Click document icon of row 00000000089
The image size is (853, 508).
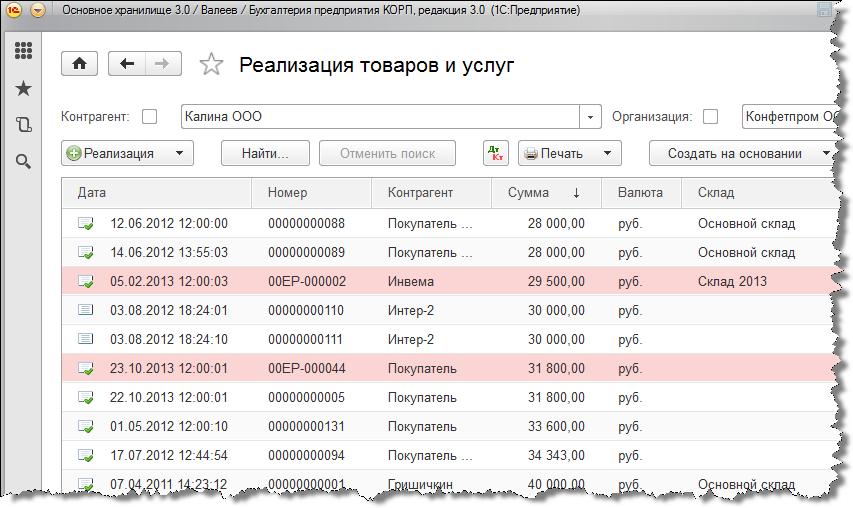coord(85,252)
